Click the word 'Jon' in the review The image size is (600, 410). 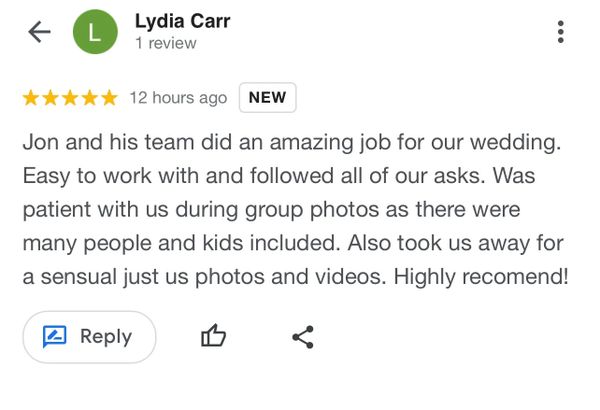(41, 141)
